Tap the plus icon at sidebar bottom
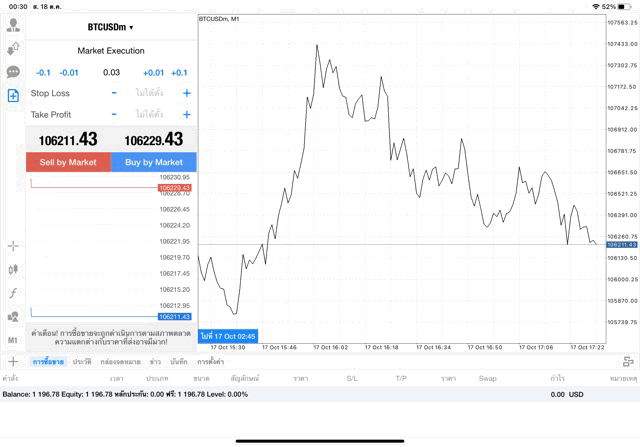Image resolution: width=640 pixels, height=447 pixels. pyautogui.click(x=13, y=361)
